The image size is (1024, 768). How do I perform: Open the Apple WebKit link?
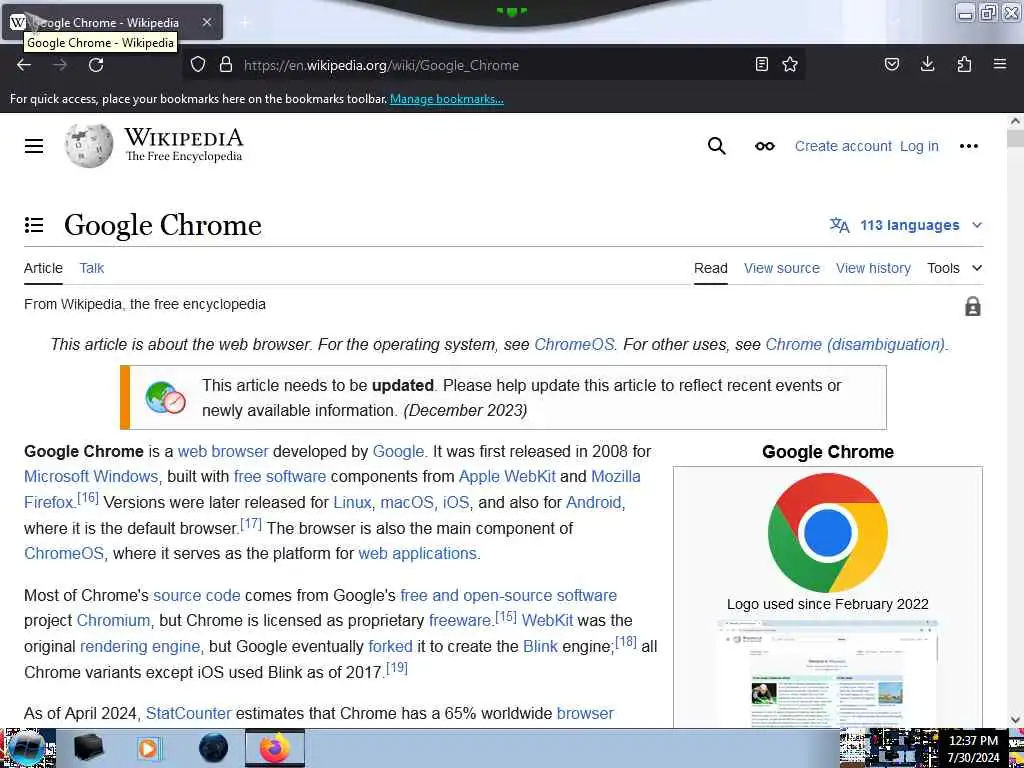click(x=507, y=476)
